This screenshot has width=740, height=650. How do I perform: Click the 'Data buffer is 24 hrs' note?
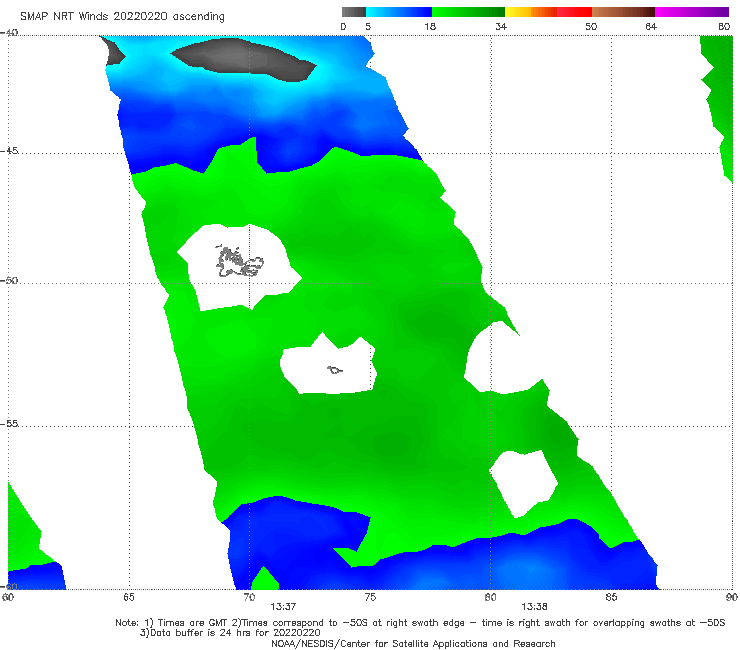(x=230, y=633)
